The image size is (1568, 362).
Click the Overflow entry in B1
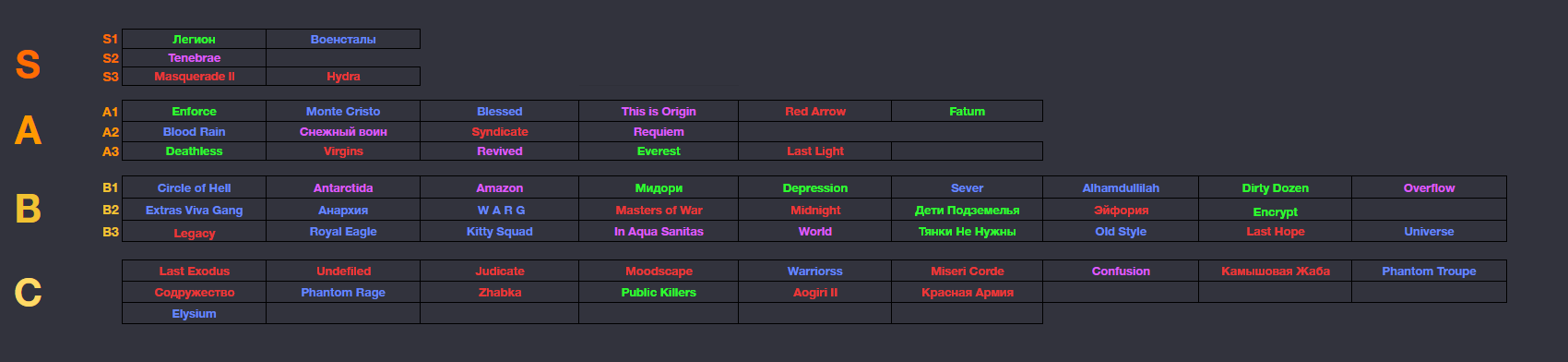(1429, 187)
